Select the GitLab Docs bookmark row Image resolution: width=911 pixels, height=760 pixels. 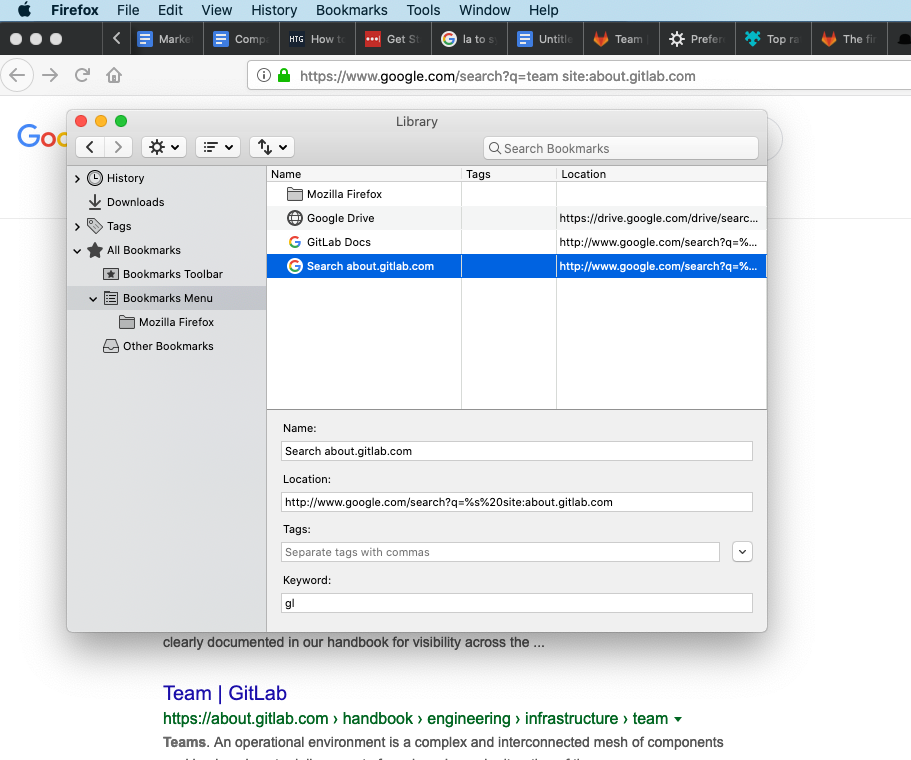point(517,242)
